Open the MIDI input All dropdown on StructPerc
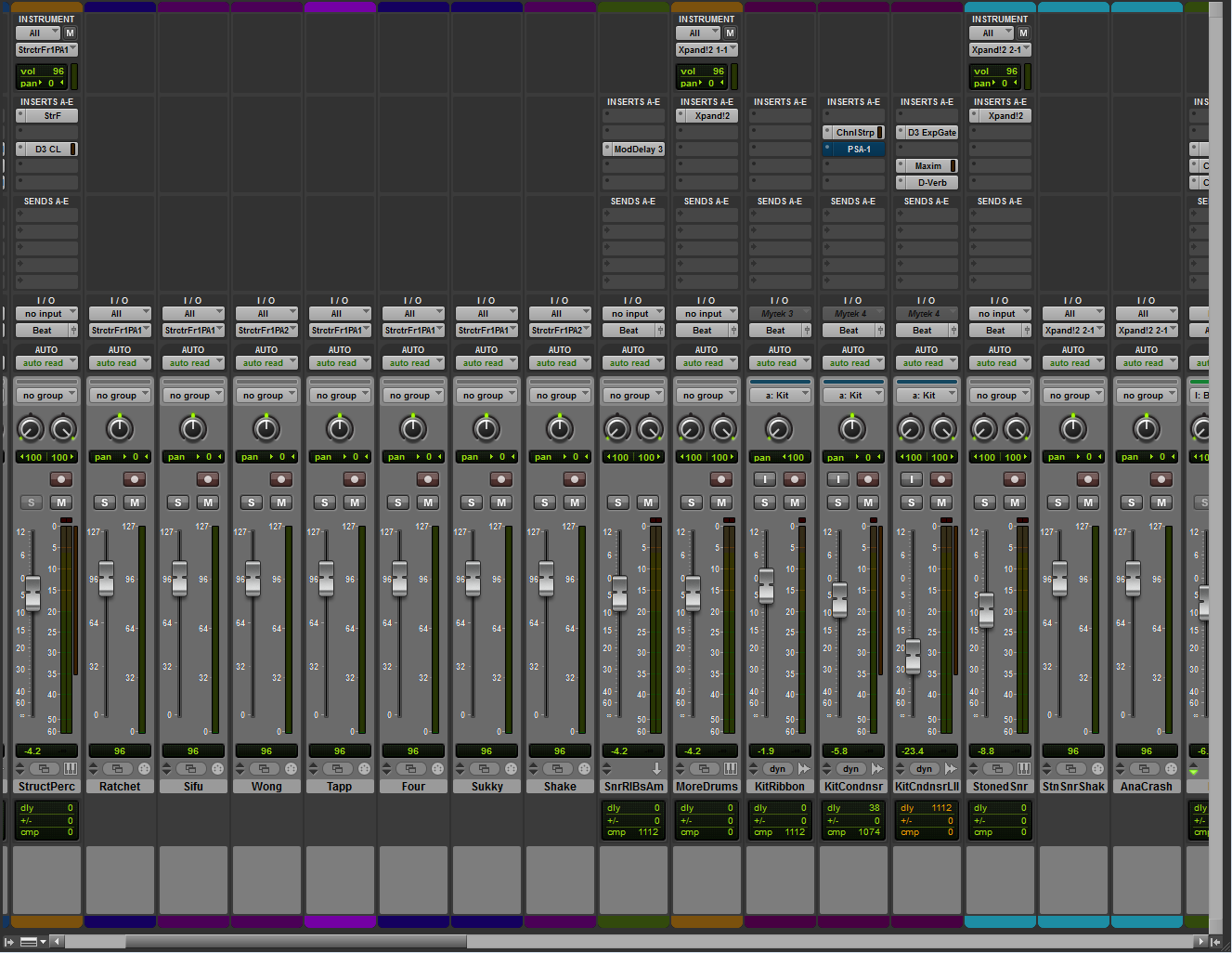 (38, 33)
